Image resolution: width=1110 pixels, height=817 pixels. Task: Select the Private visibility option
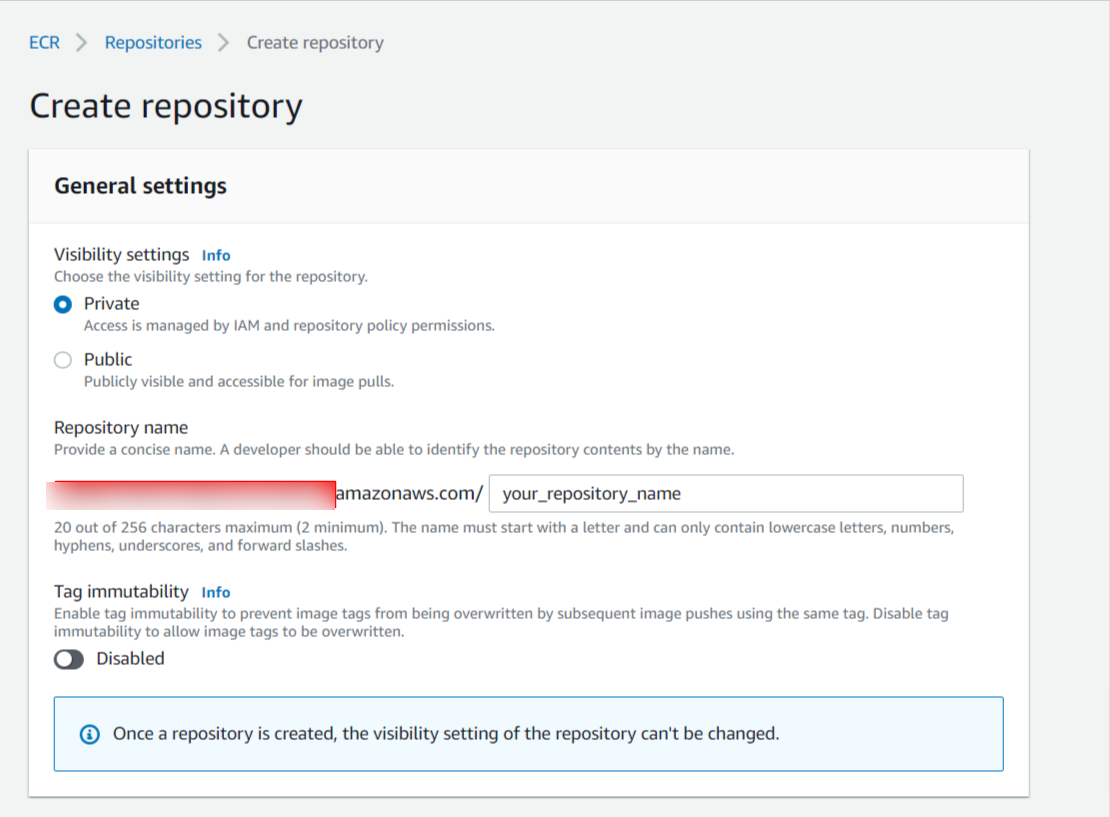pyautogui.click(x=62, y=304)
